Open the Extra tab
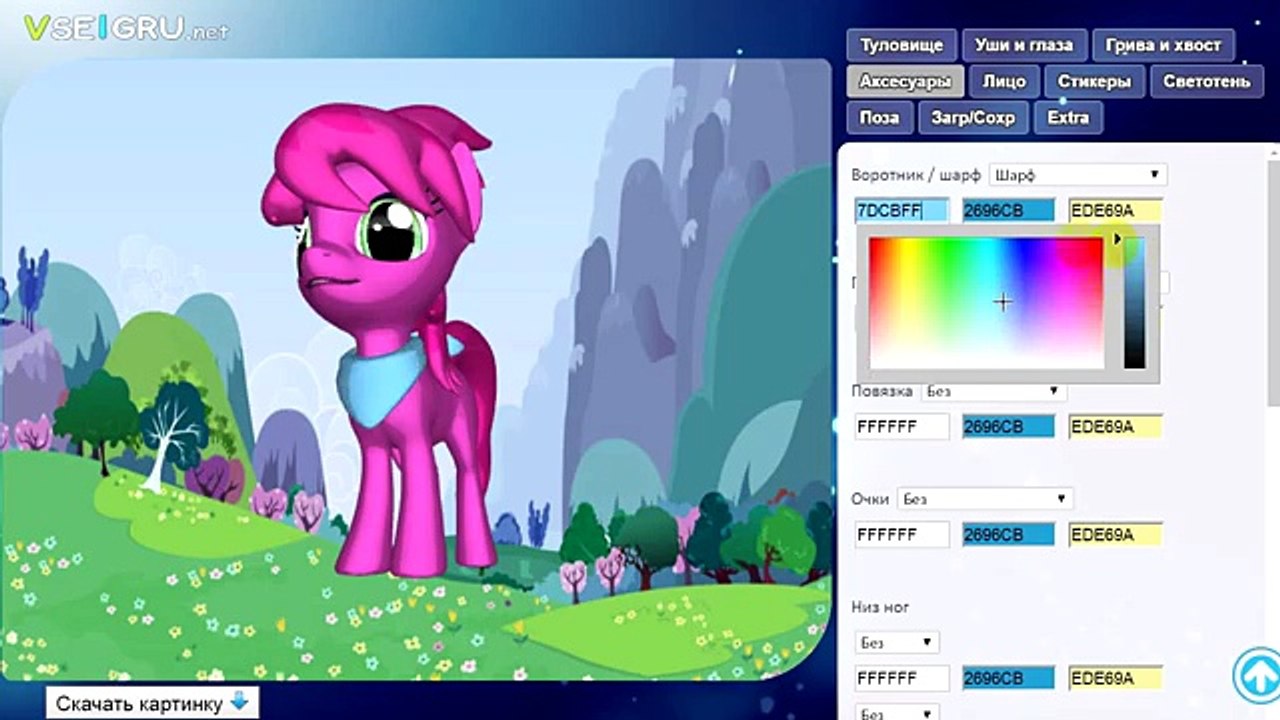Image resolution: width=1280 pixels, height=720 pixels. (x=1068, y=117)
